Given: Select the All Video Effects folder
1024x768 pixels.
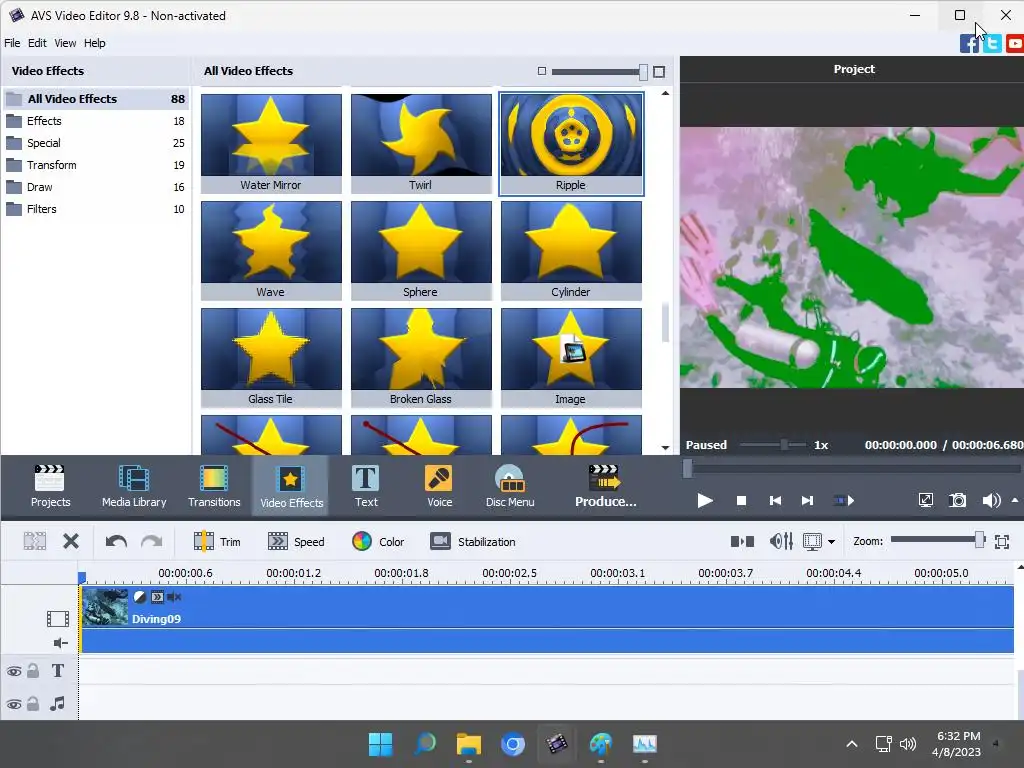Looking at the screenshot, I should (95, 99).
